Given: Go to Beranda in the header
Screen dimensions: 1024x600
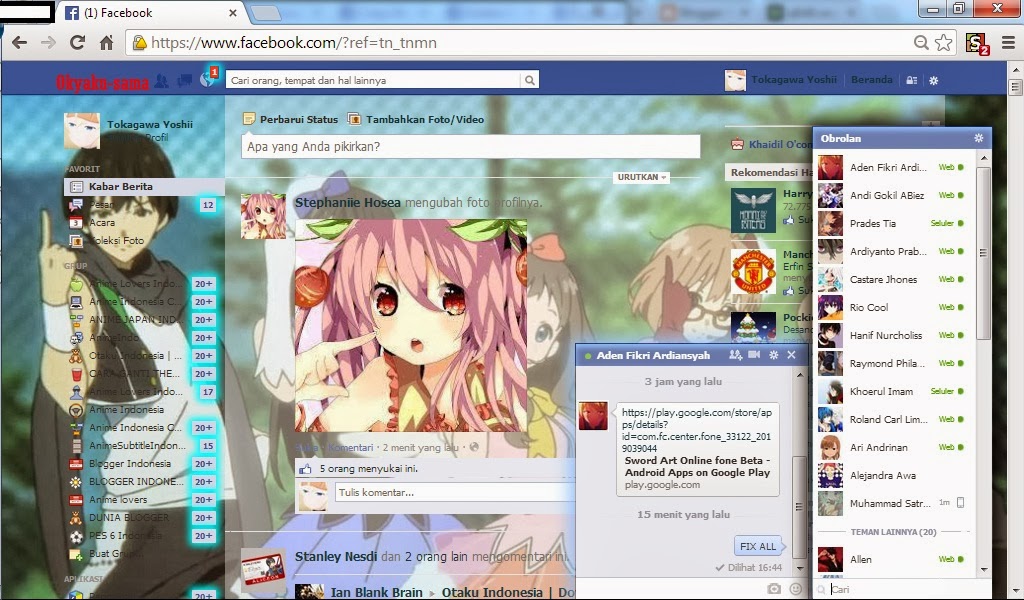Looking at the screenshot, I should [x=871, y=80].
